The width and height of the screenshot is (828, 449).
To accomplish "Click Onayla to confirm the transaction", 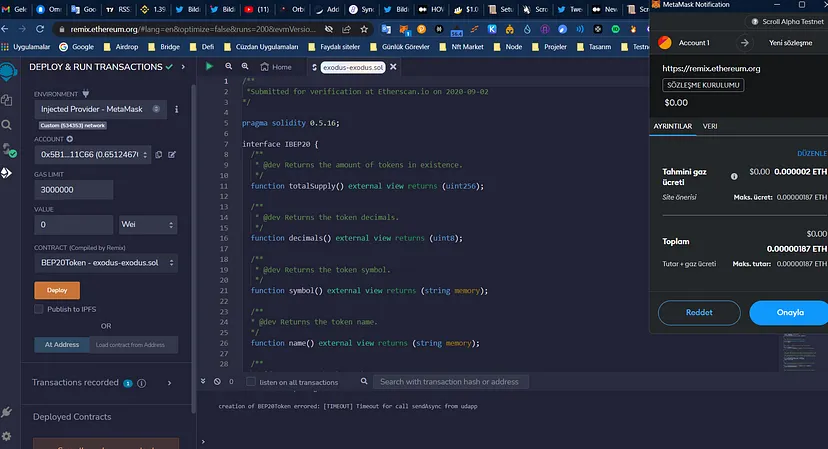I will point(789,312).
